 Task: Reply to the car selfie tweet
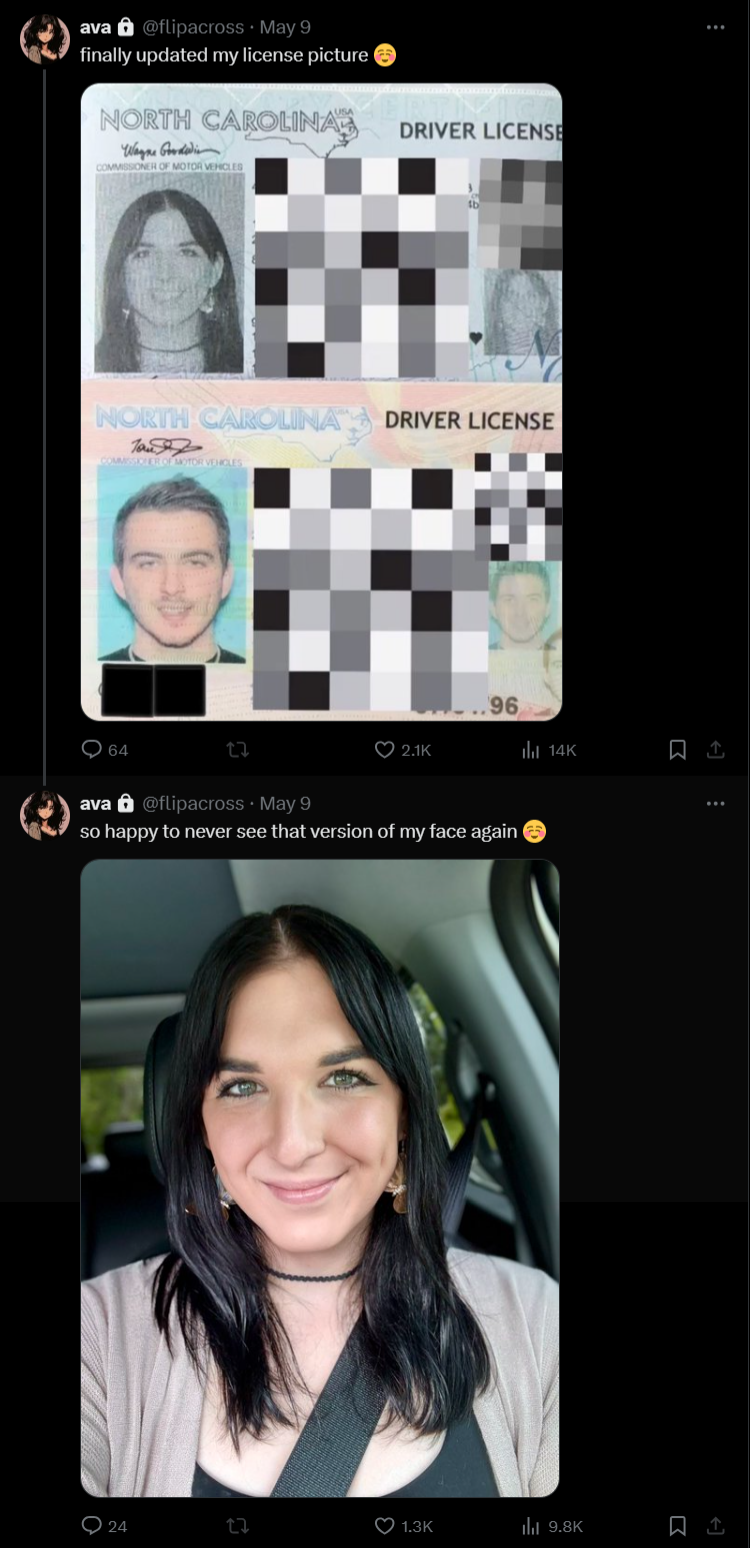click(x=104, y=1525)
